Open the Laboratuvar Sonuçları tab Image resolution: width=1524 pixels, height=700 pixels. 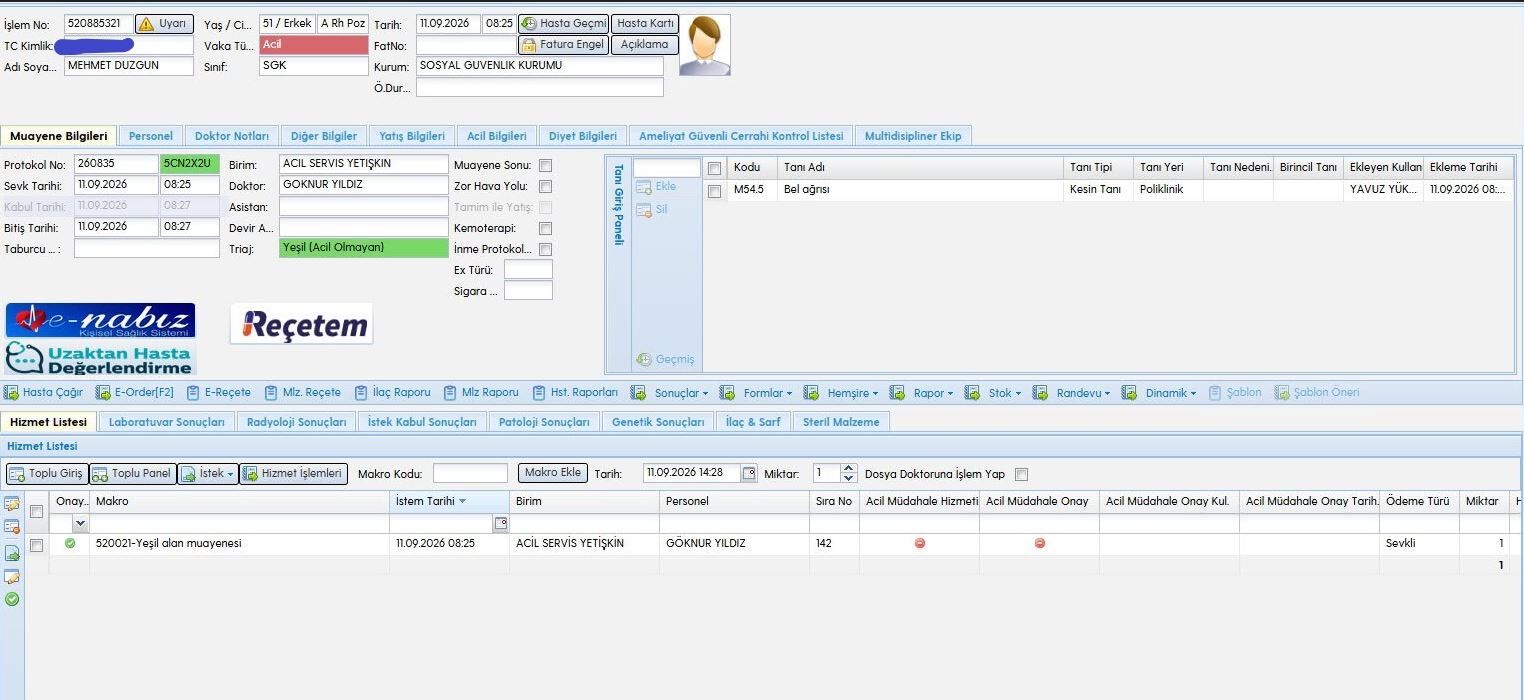167,422
